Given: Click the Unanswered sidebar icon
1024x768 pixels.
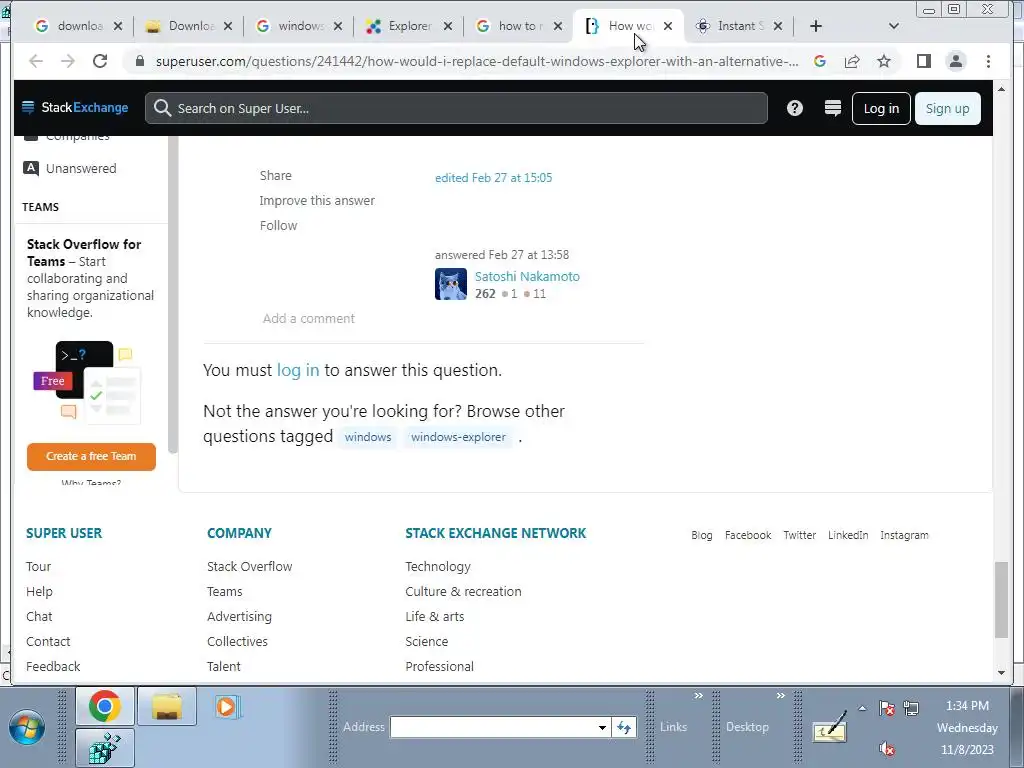Looking at the screenshot, I should click(31, 168).
